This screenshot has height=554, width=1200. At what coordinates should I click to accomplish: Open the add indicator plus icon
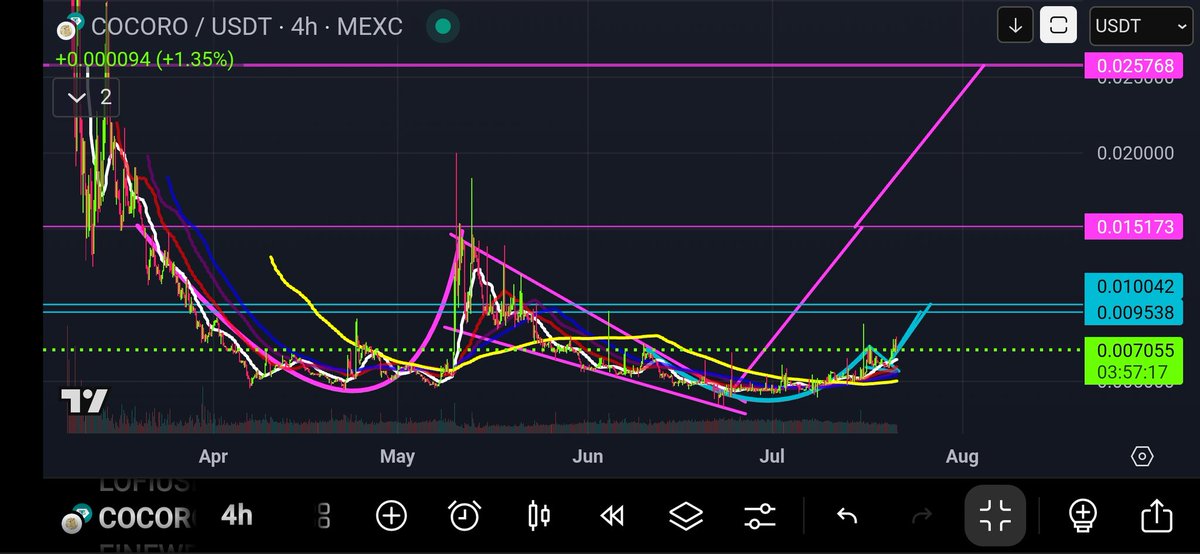tap(391, 516)
